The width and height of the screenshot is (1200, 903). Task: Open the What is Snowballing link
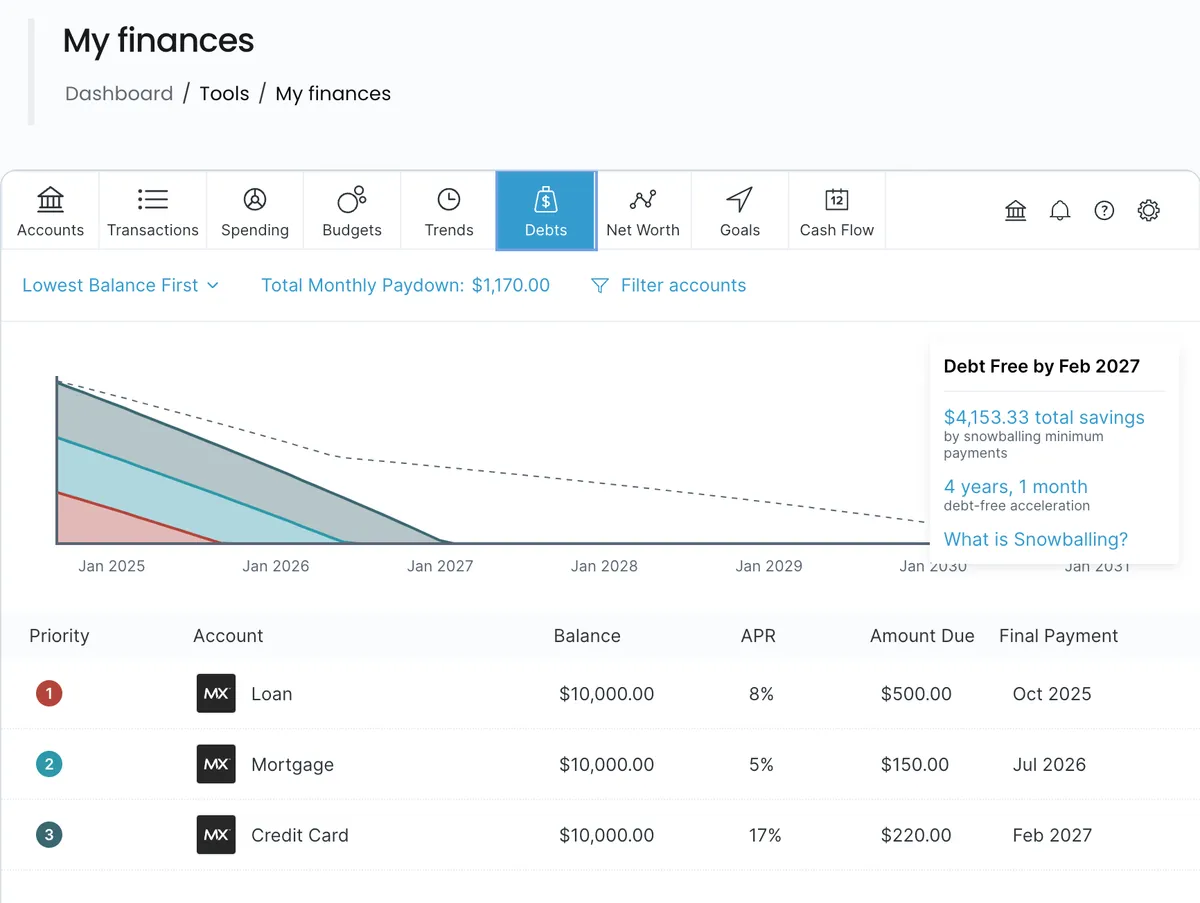point(1035,539)
